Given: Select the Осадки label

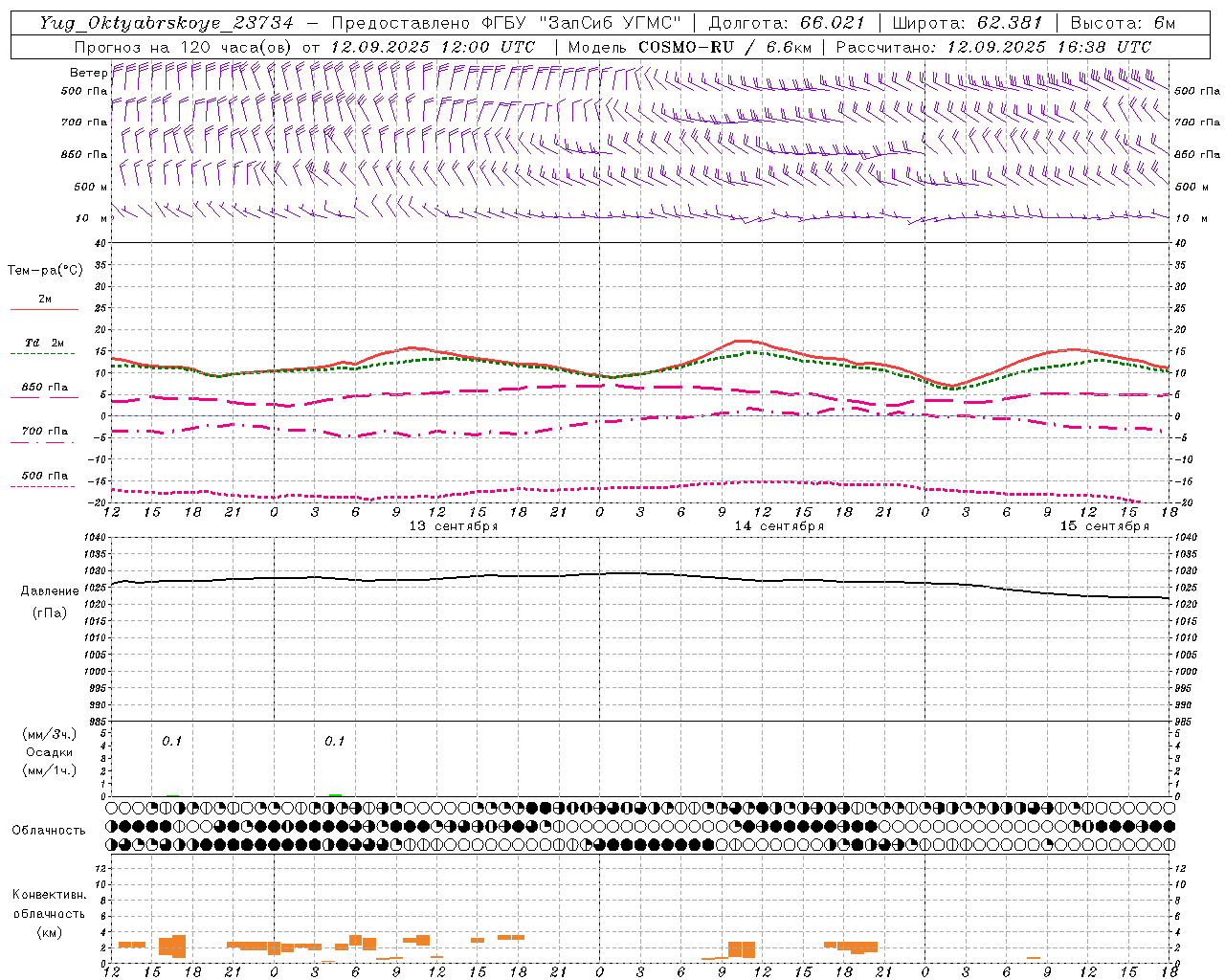Looking at the screenshot, I should click(49, 752).
